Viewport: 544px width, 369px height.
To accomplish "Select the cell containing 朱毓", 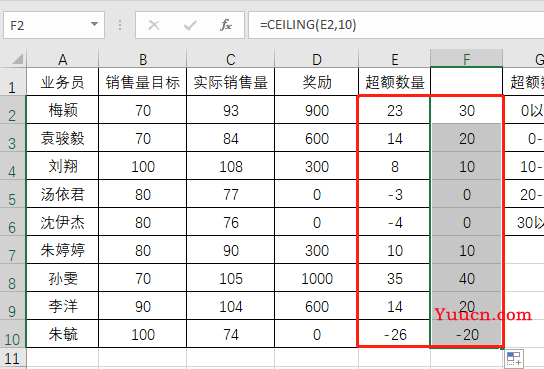I will coord(62,334).
